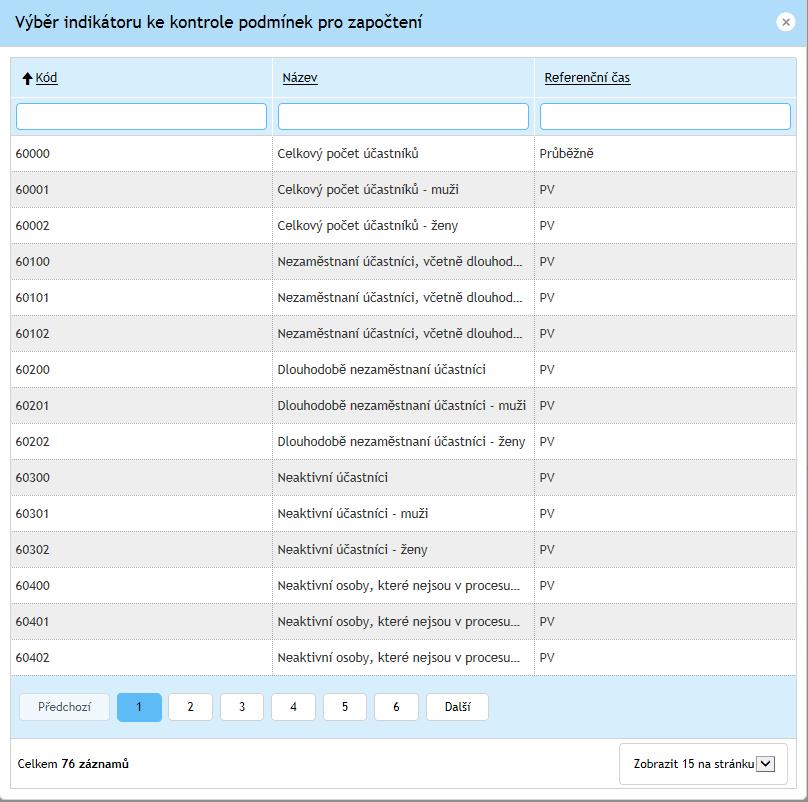Focus the Referenční čas filter field
This screenshot has width=808, height=802.
pyautogui.click(x=665, y=116)
